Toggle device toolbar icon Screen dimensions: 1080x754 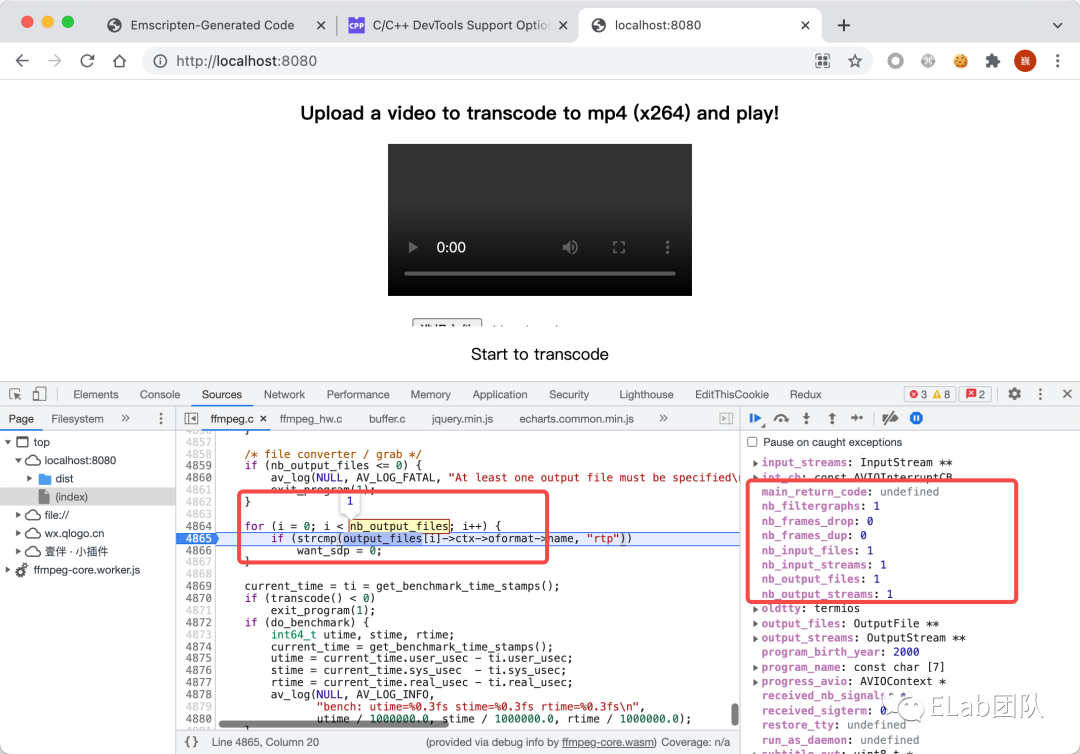(x=39, y=395)
